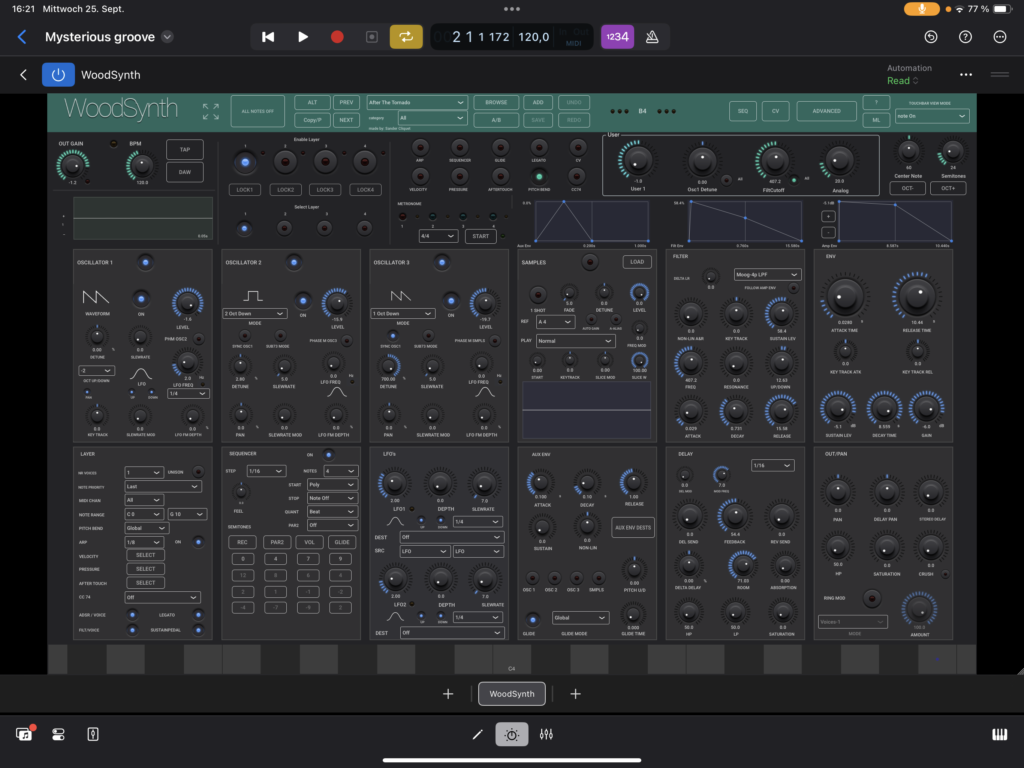Go back using the blue arrow at top-left
Screen dimensions: 1024x768
22,37
